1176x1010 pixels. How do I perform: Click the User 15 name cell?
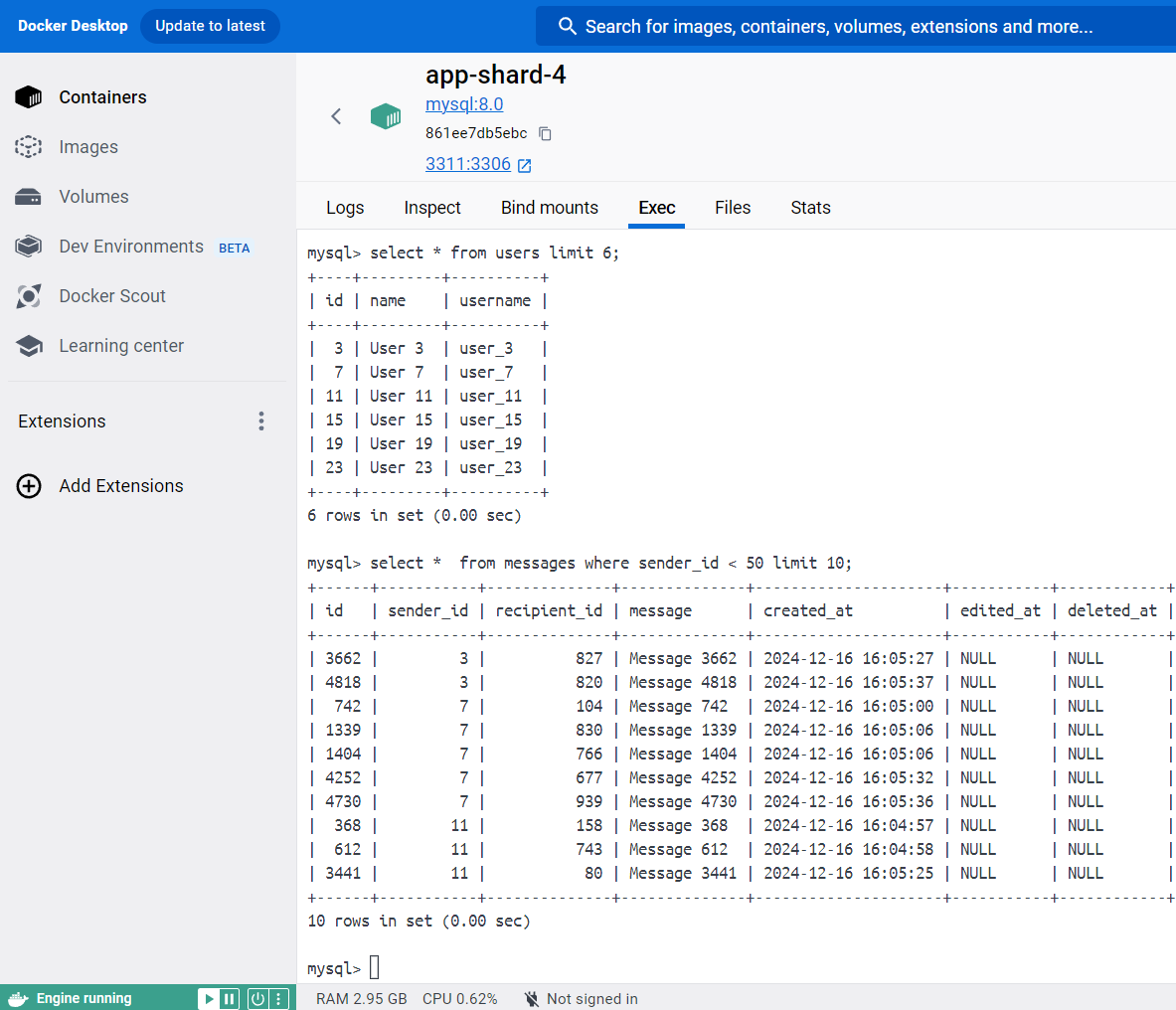point(402,420)
